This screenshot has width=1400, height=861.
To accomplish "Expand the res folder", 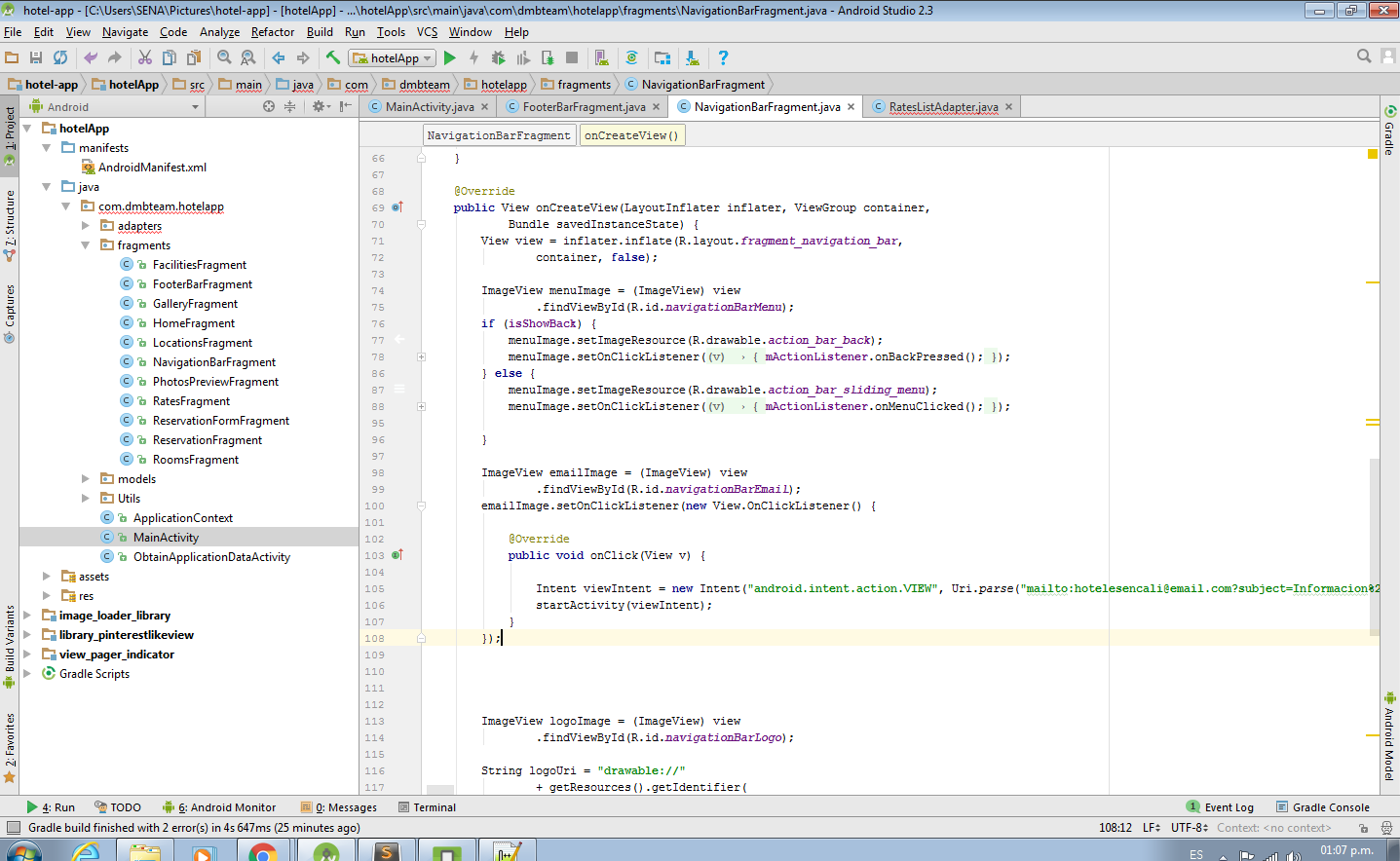I will pos(47,596).
